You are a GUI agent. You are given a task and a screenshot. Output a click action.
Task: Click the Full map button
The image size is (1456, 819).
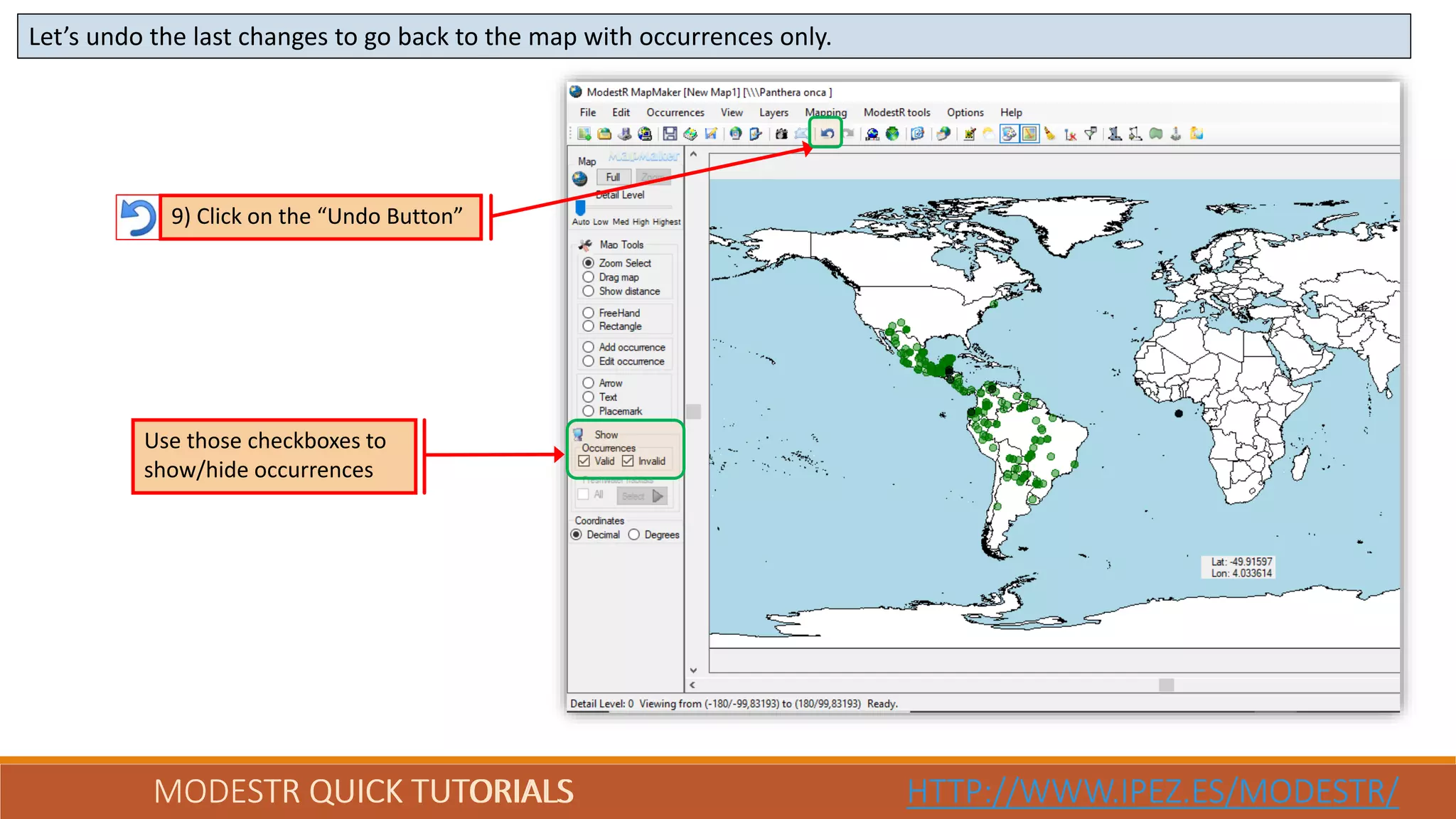click(x=613, y=177)
